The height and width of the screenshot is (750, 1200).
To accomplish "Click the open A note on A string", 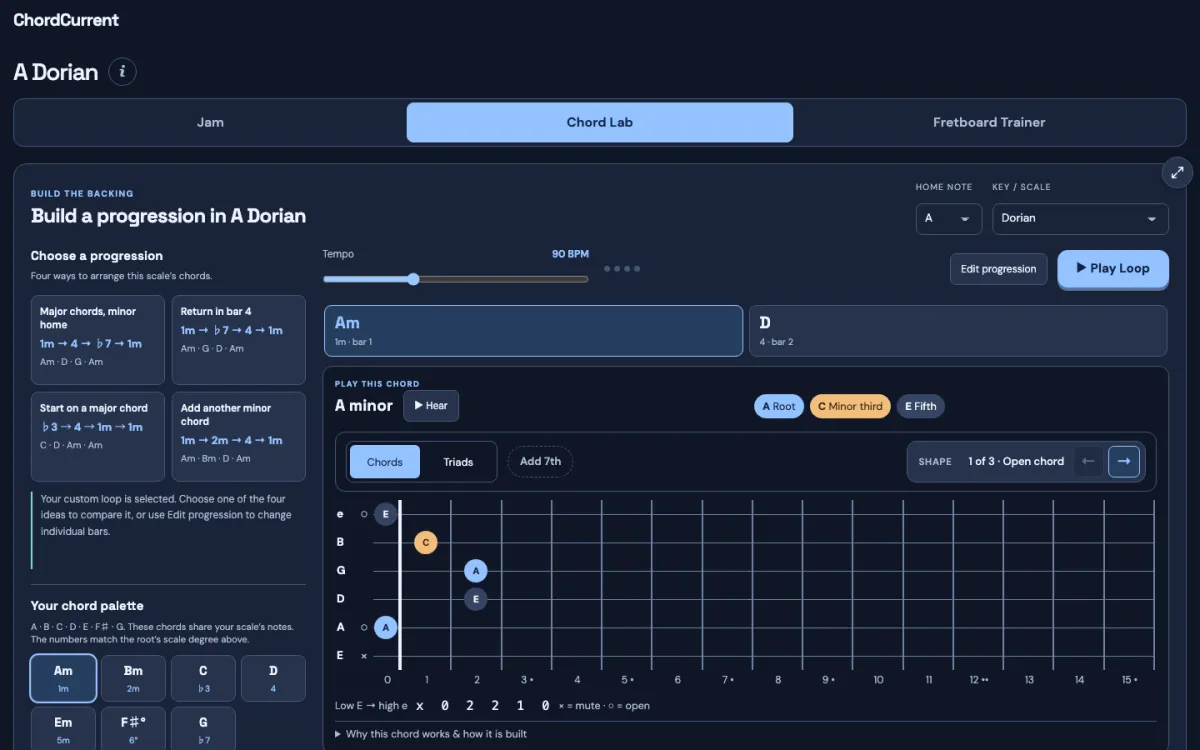I will [x=385, y=627].
